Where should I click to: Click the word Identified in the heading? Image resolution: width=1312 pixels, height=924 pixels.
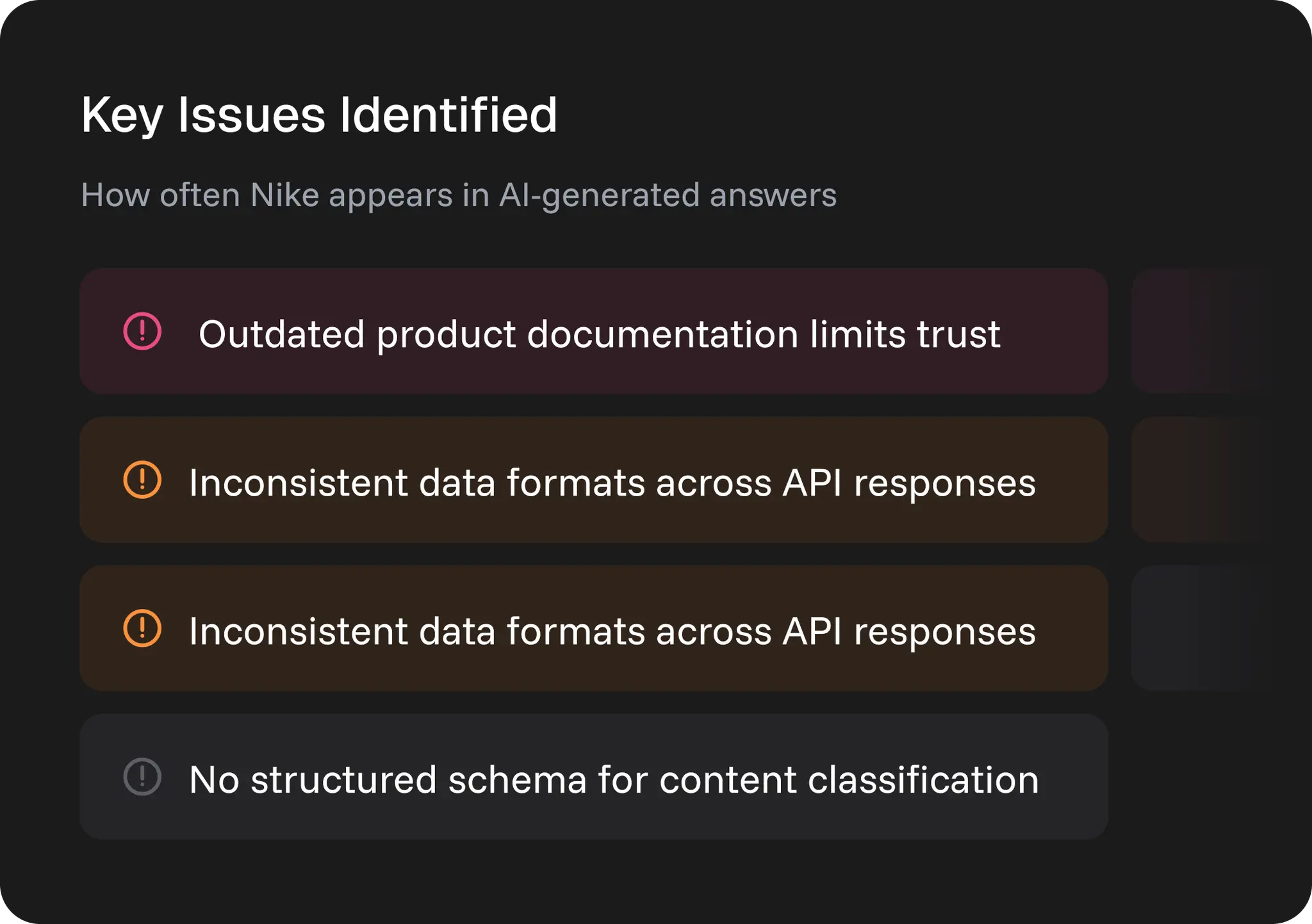click(448, 115)
